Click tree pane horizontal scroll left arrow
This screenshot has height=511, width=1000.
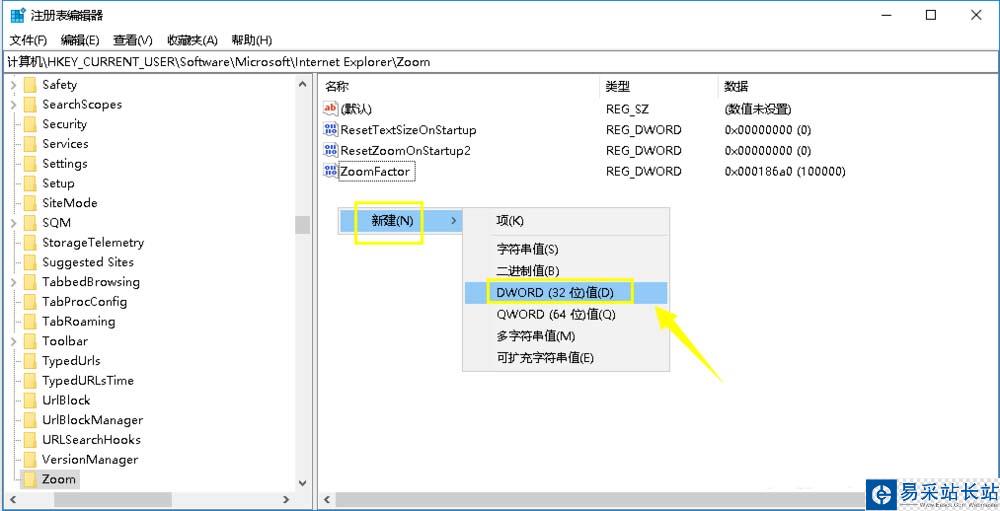[14, 500]
